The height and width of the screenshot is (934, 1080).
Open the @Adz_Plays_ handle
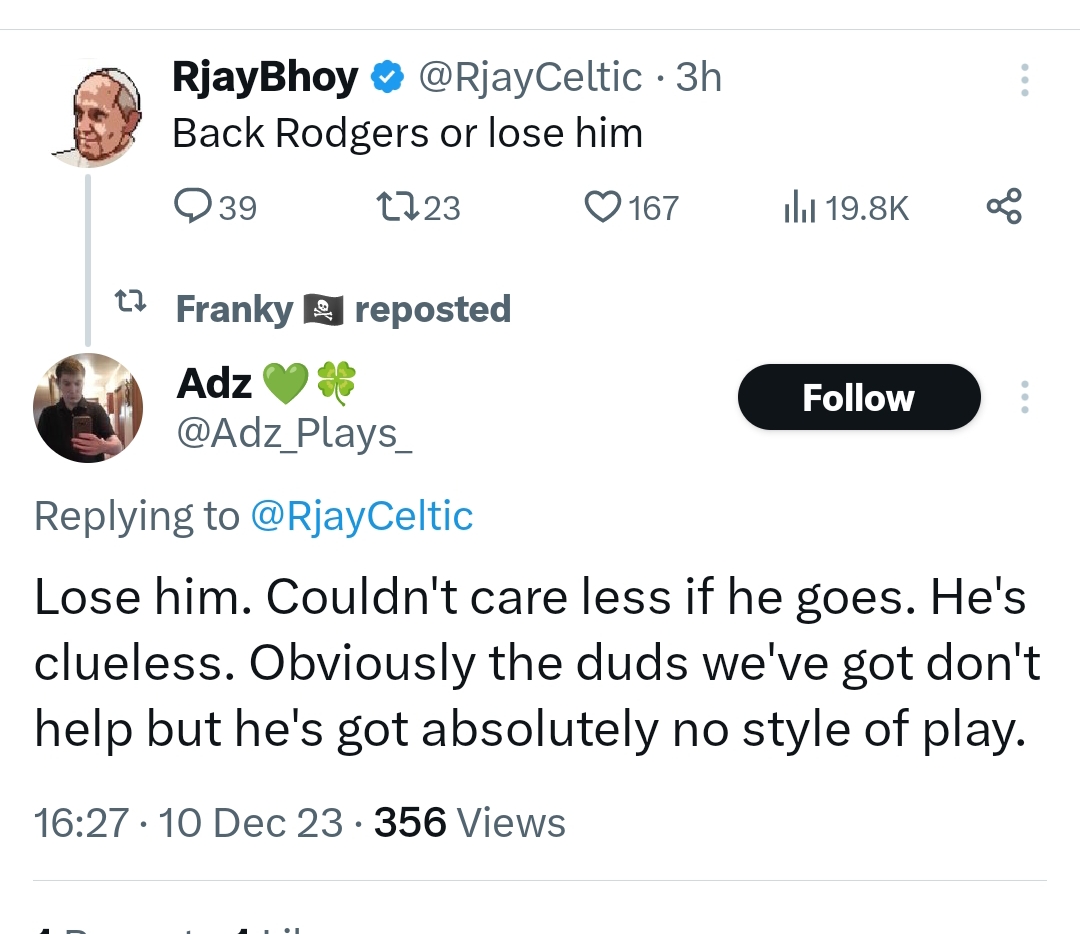click(294, 433)
